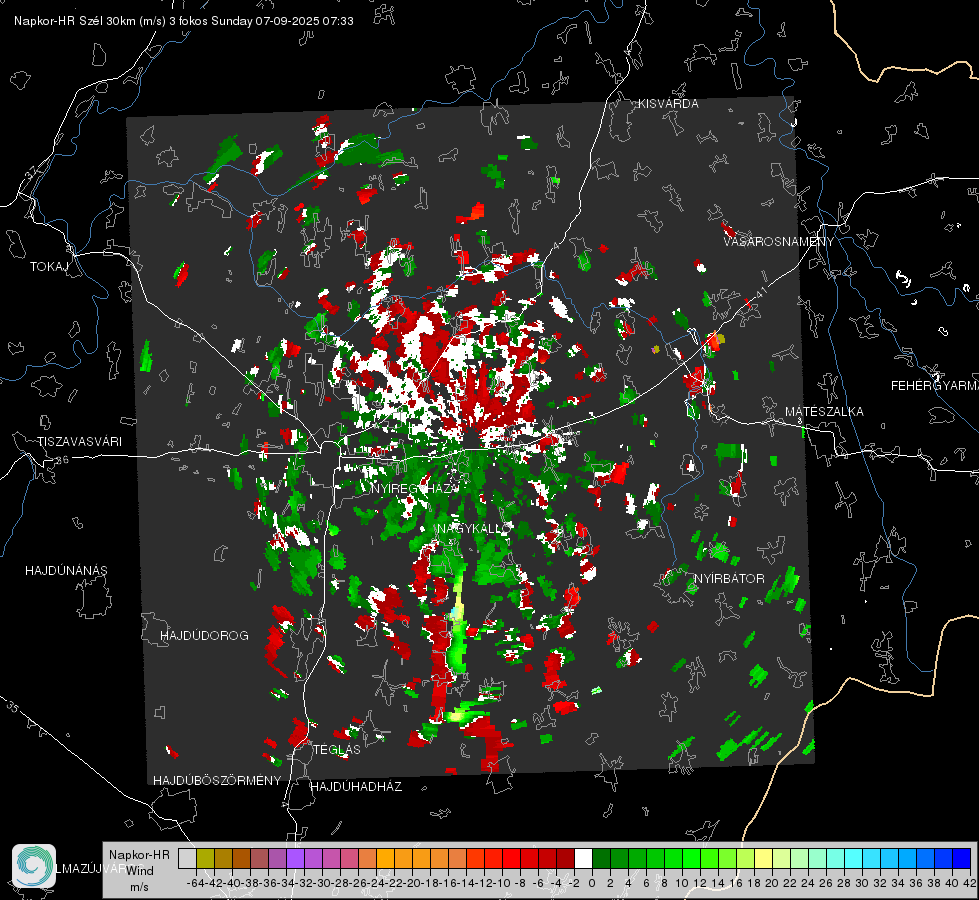This screenshot has width=979, height=900.
Task: Click the NYÍREGYHÁZA city label
Action: tap(415, 488)
